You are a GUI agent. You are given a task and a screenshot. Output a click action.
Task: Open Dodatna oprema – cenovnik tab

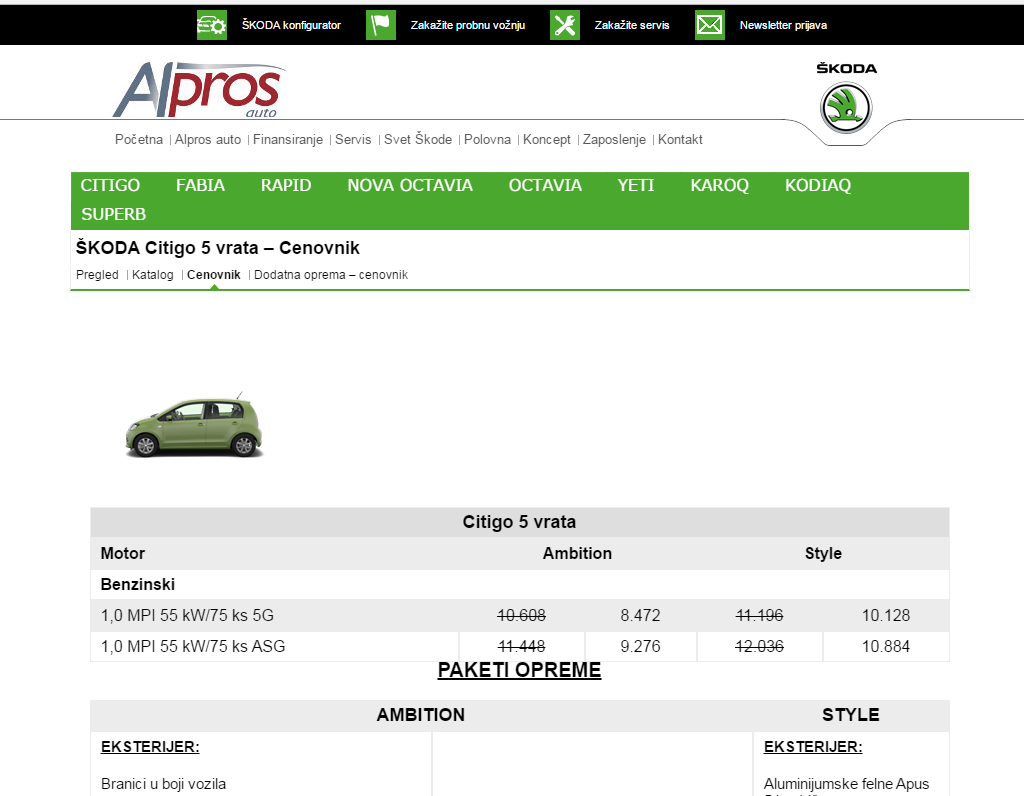click(x=331, y=275)
